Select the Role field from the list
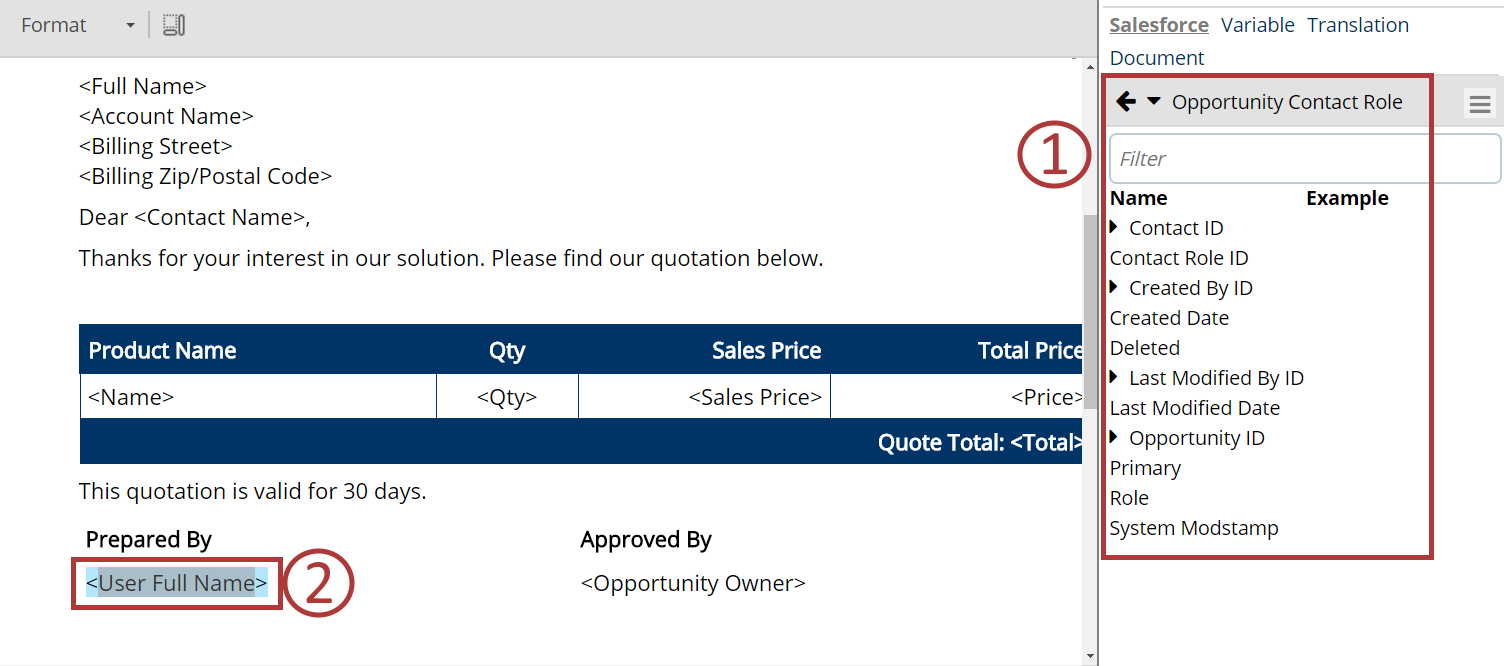The width and height of the screenshot is (1504, 666). 1128,497
